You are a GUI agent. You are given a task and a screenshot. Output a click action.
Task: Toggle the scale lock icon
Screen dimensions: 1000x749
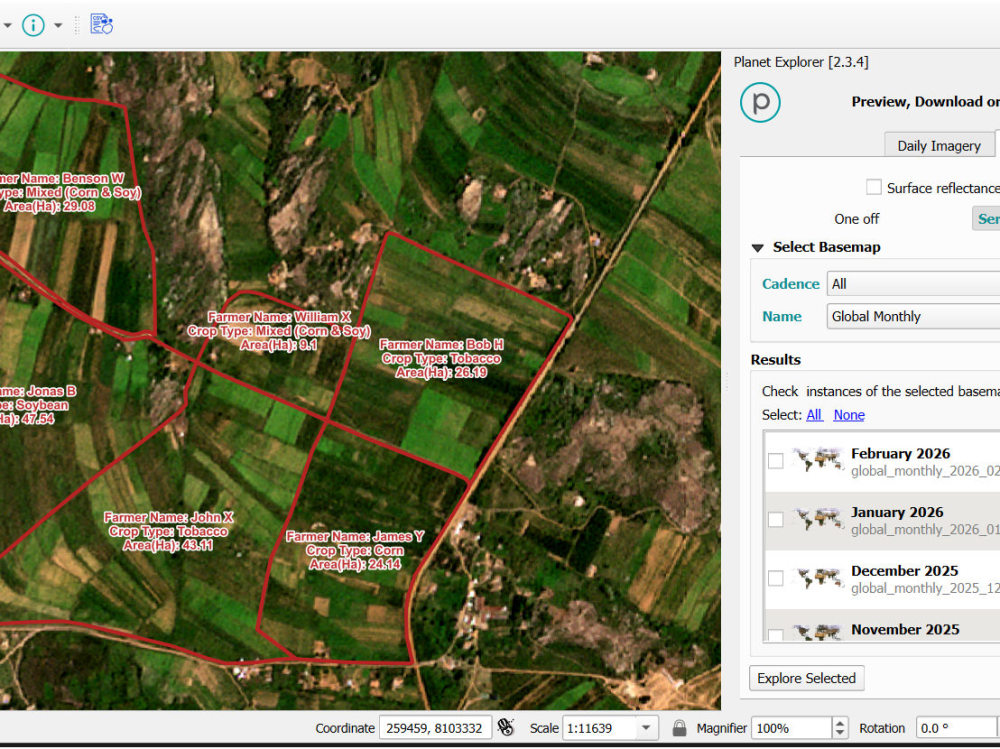(x=679, y=727)
